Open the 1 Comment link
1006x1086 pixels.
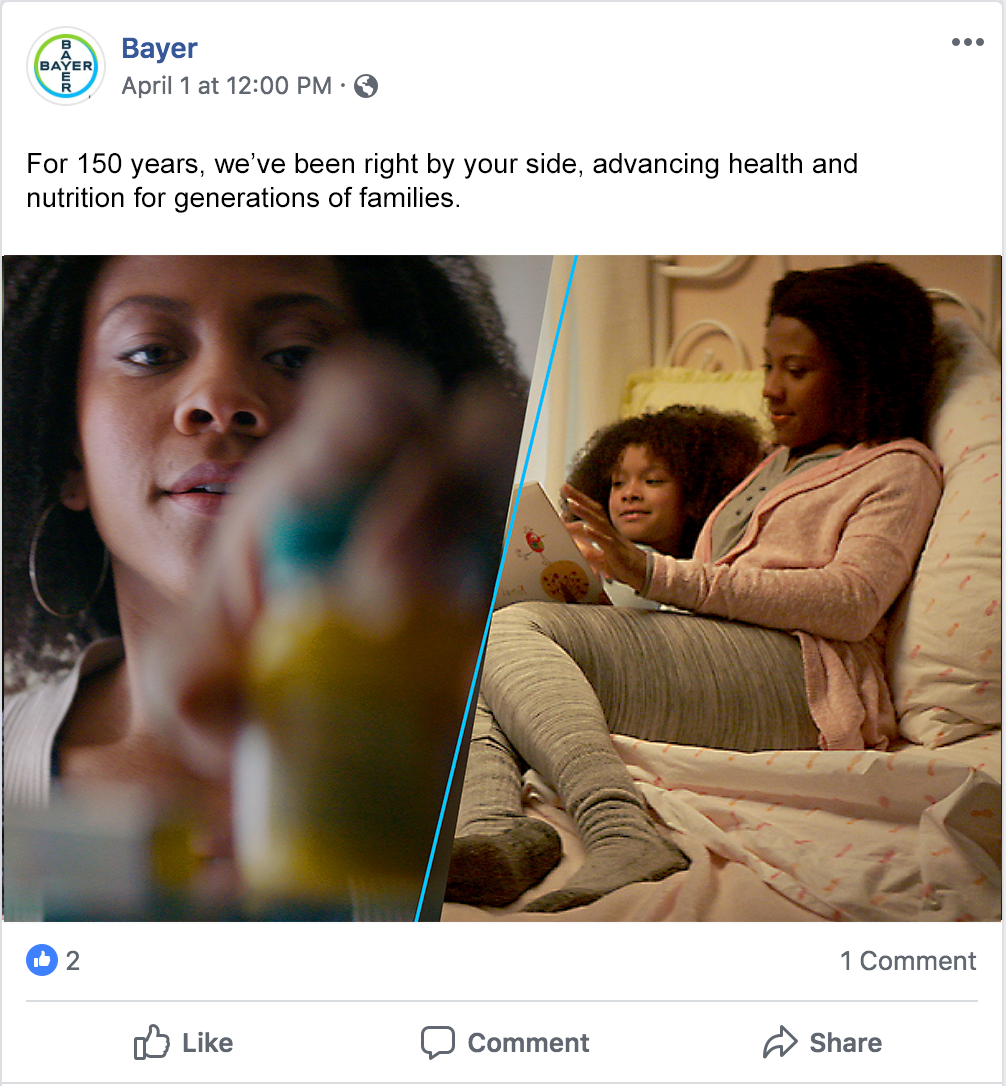pyautogui.click(x=908, y=961)
